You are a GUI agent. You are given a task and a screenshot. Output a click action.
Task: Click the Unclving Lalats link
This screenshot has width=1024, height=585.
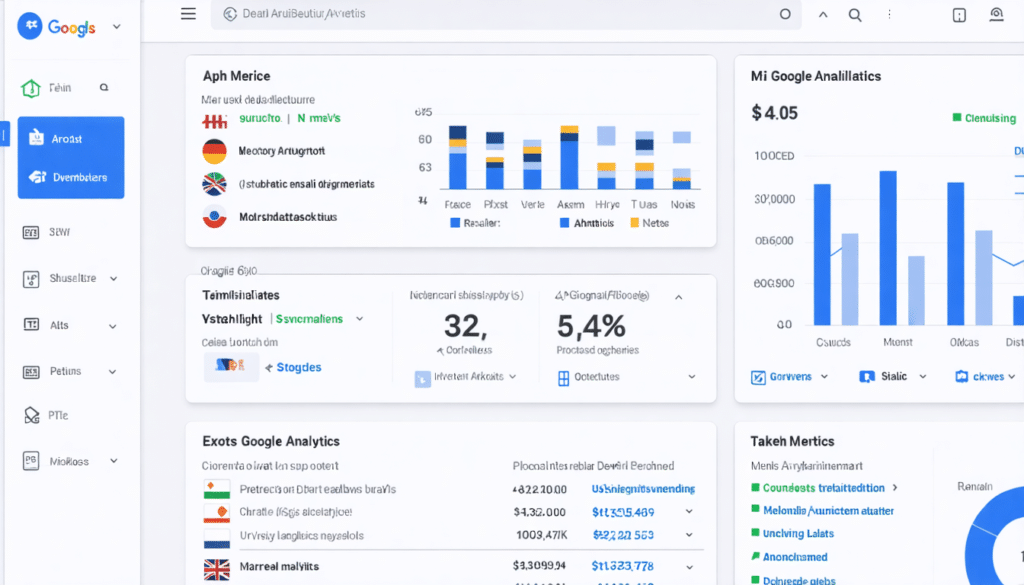click(x=798, y=533)
